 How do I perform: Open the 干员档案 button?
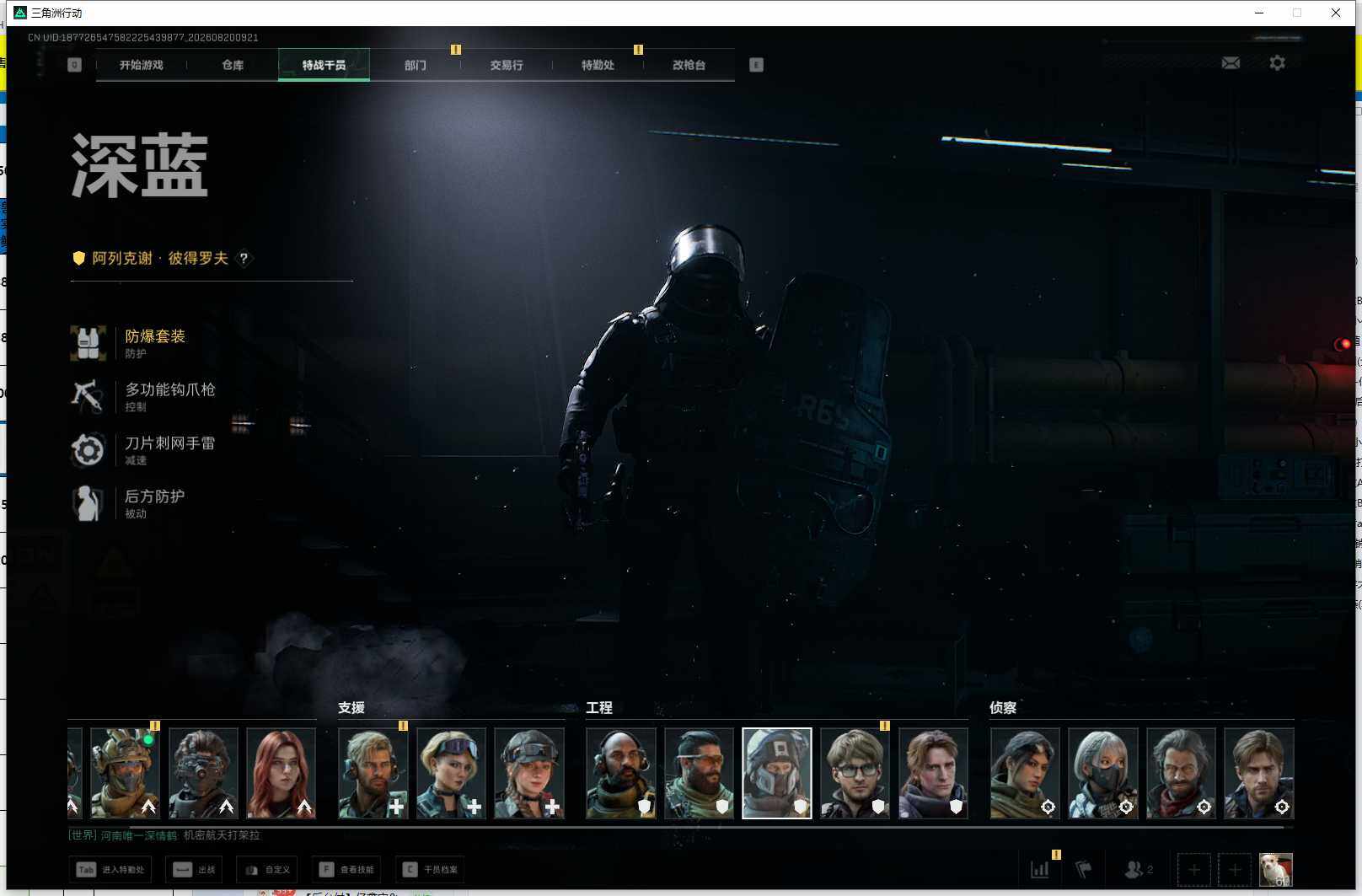(x=430, y=870)
